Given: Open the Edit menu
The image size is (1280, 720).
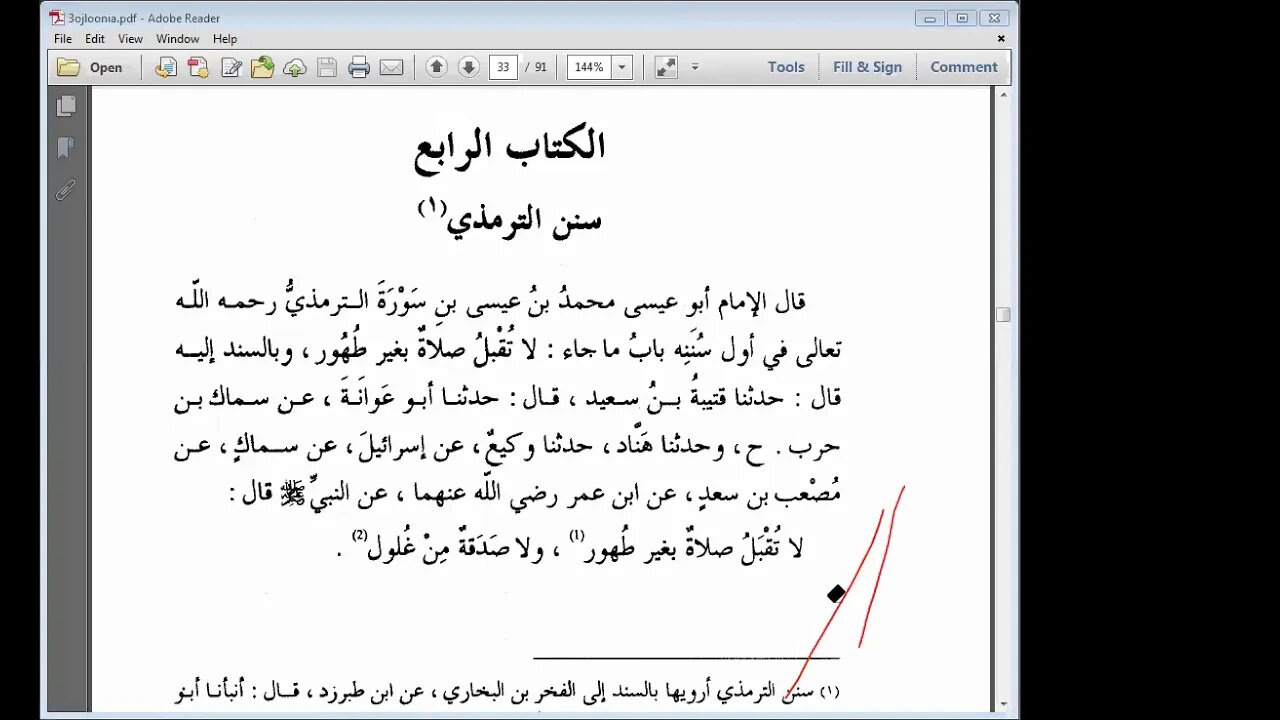Looking at the screenshot, I should (x=95, y=38).
